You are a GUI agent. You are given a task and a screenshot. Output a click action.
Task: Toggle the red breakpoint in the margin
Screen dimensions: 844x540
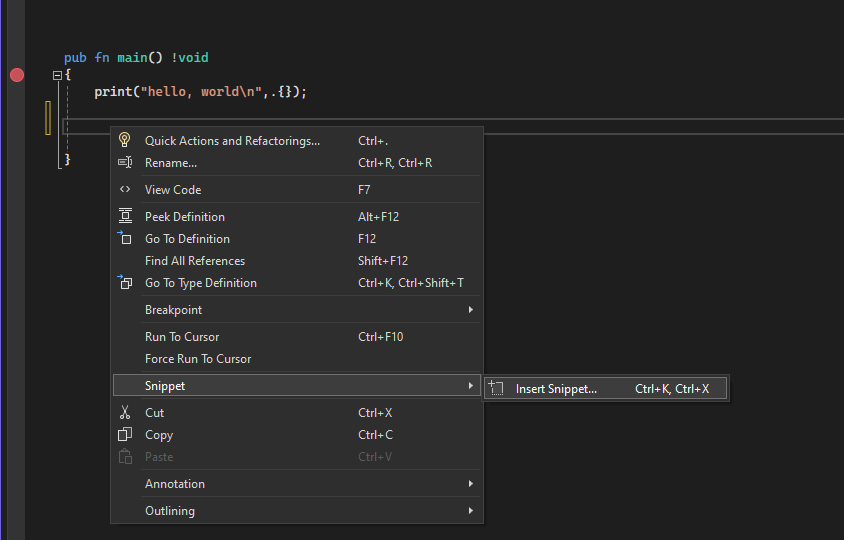(17, 75)
